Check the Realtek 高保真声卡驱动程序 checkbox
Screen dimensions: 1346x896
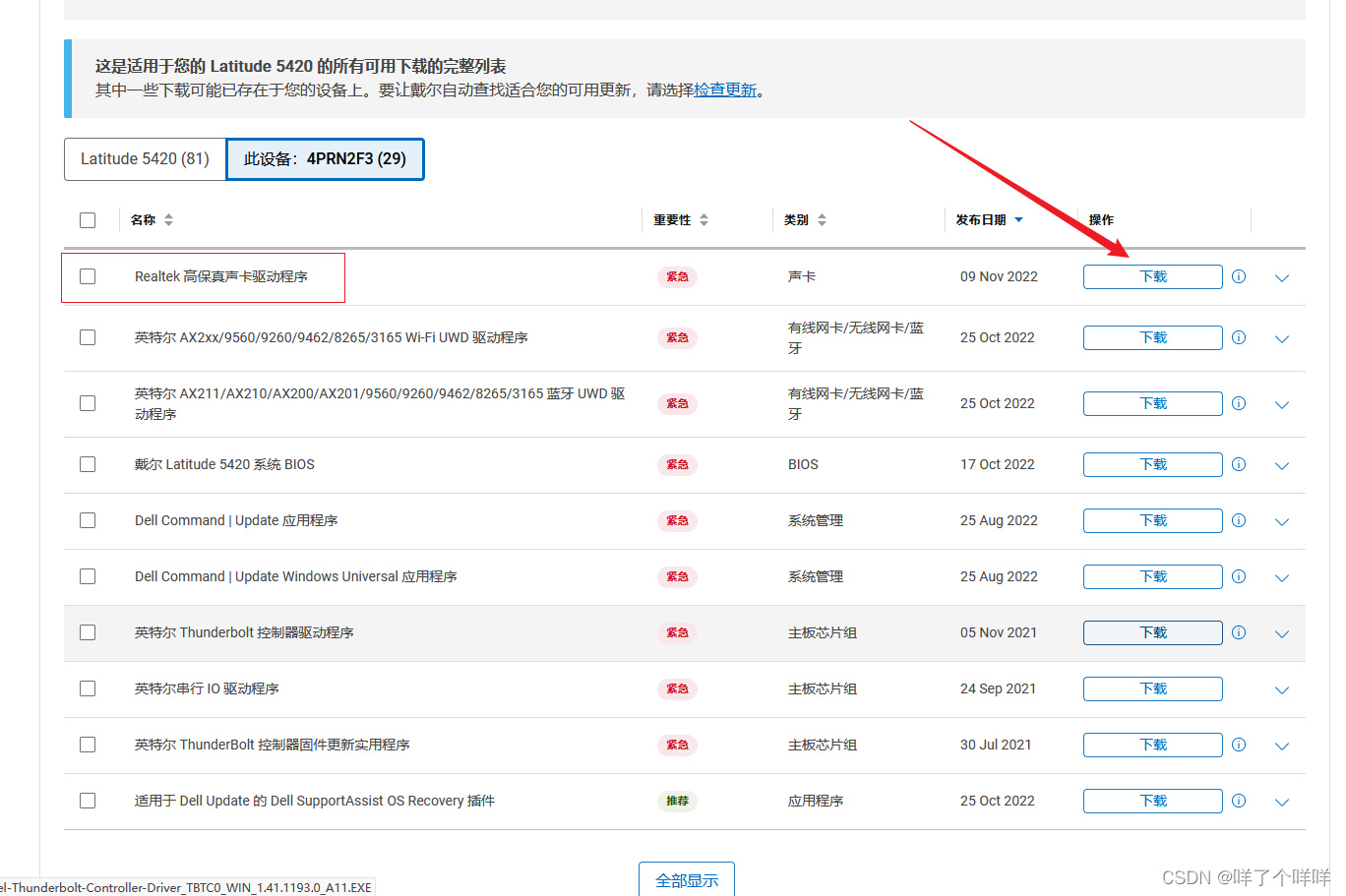tap(88, 276)
